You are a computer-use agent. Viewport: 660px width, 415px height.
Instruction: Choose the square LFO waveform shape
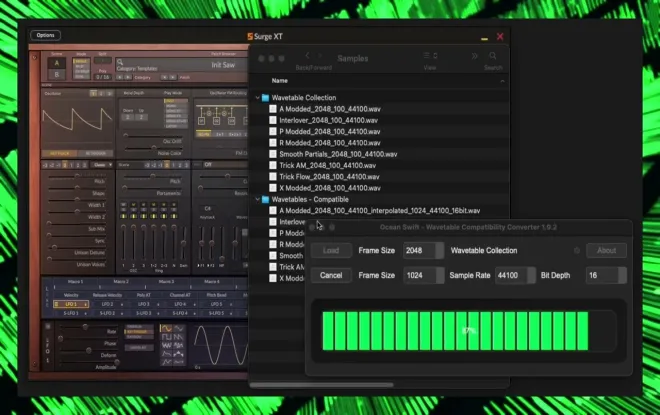tap(167, 337)
